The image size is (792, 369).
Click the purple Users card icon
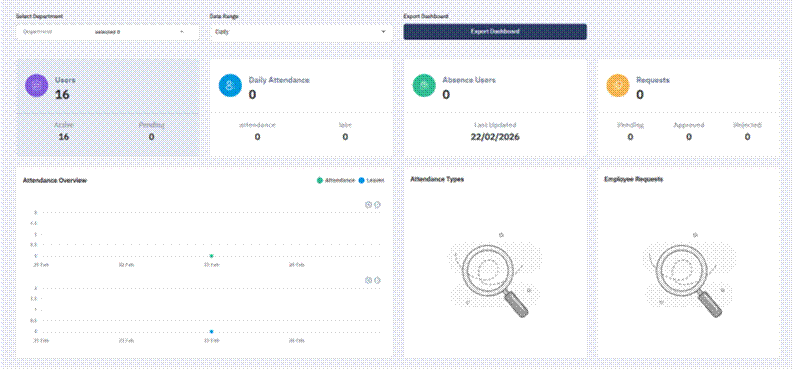pos(36,85)
